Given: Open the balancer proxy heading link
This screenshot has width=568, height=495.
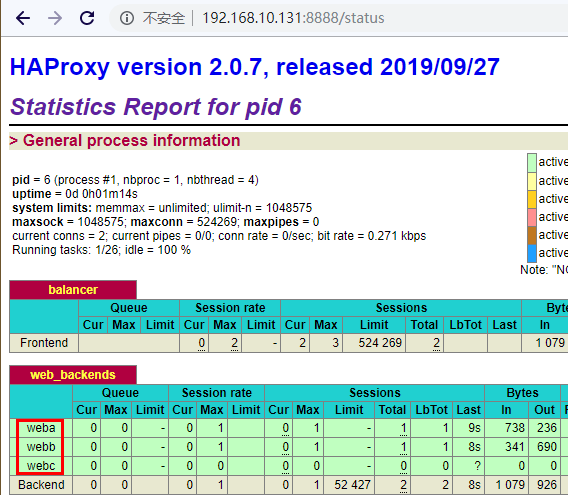Looking at the screenshot, I should point(73,290).
